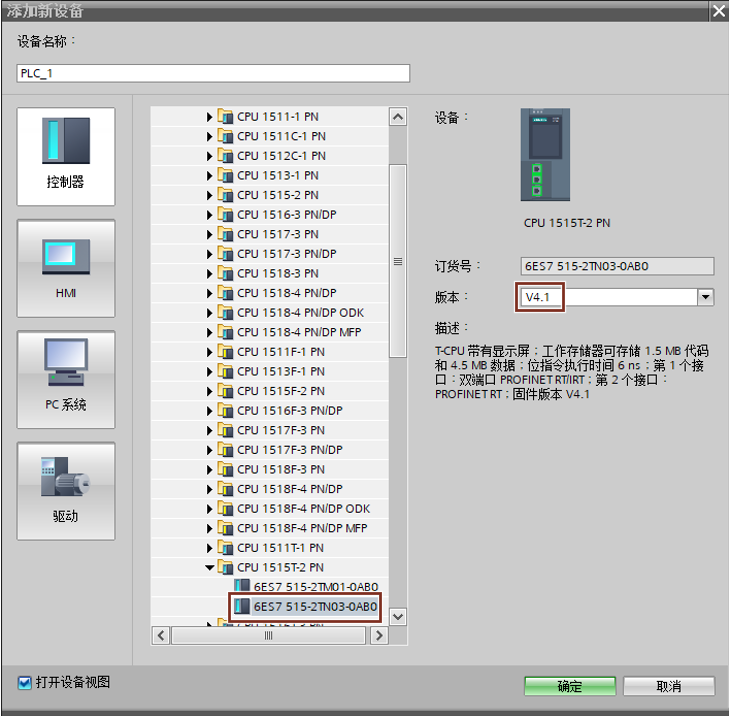Close the 添加新设备 dialog
The width and height of the screenshot is (729, 716).
coord(719,11)
